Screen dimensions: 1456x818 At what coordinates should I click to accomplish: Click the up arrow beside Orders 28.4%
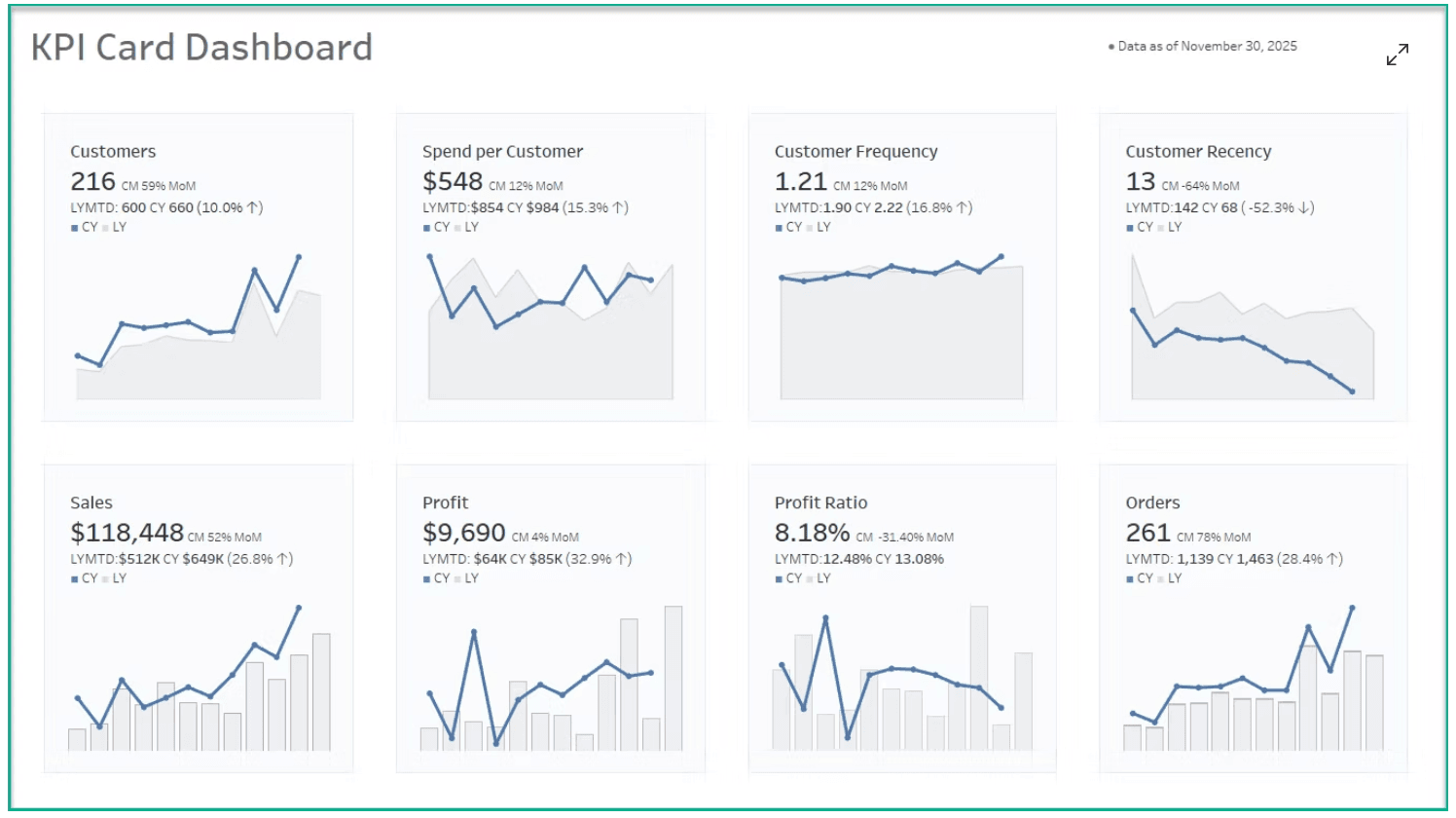pyautogui.click(x=1333, y=559)
